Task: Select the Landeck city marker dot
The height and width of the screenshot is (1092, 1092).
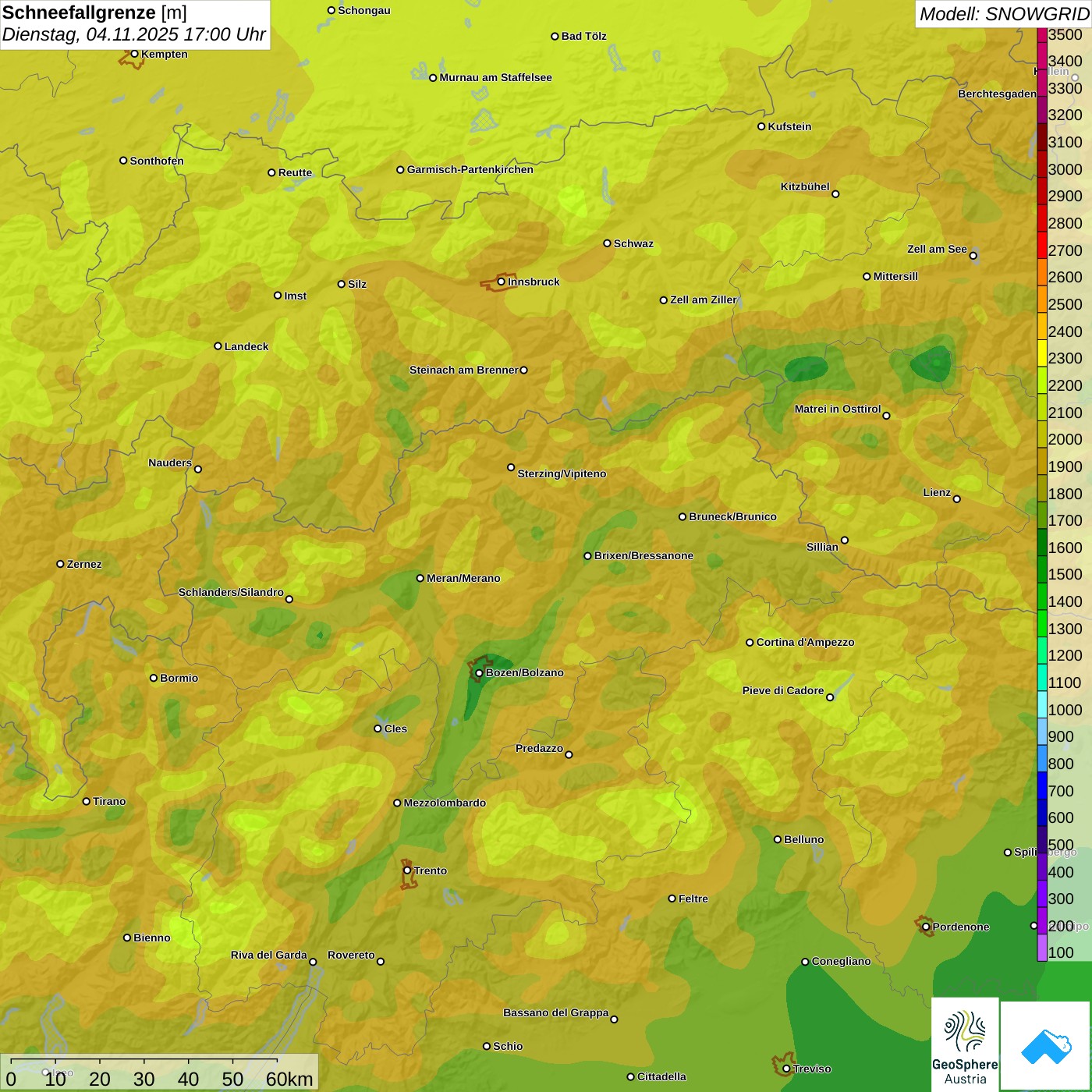Action: 218,346
